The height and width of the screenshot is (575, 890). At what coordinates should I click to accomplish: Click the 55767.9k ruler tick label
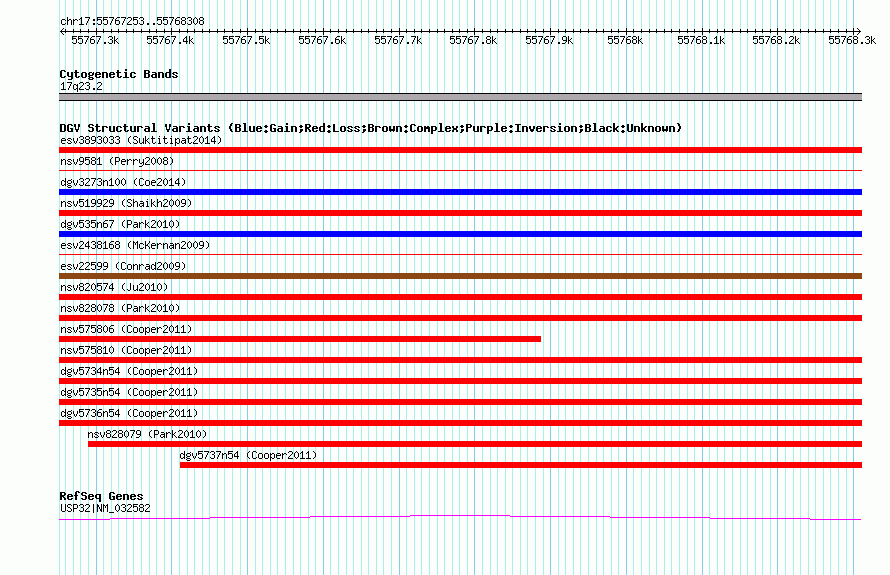[x=549, y=40]
